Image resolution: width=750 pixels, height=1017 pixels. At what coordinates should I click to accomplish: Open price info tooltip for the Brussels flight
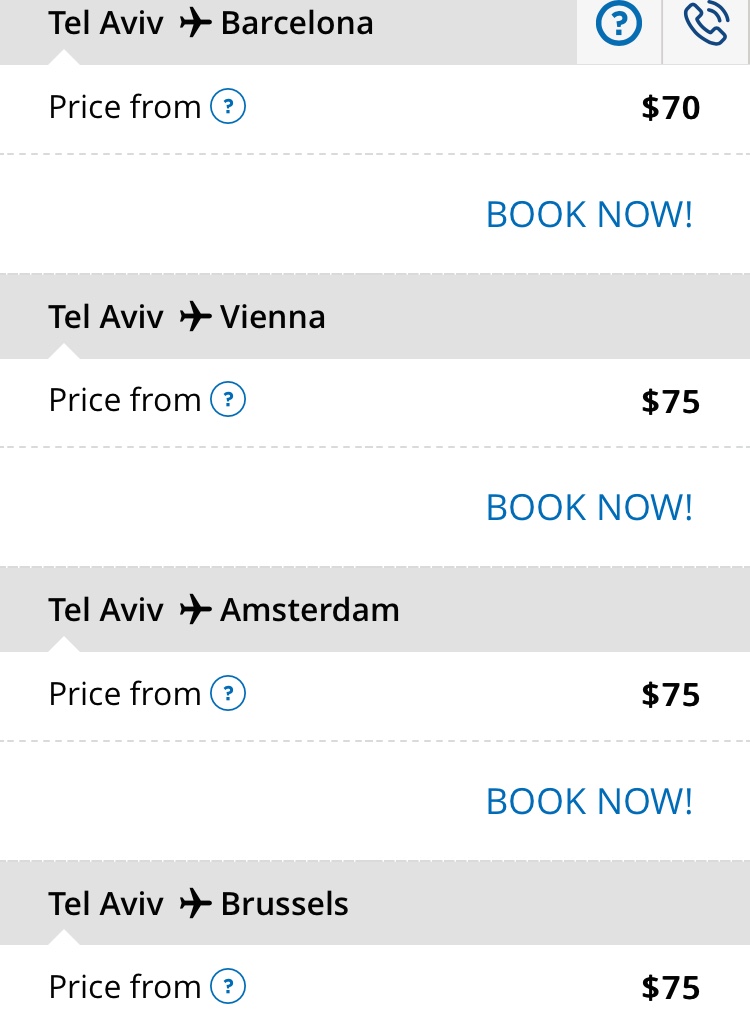click(228, 987)
